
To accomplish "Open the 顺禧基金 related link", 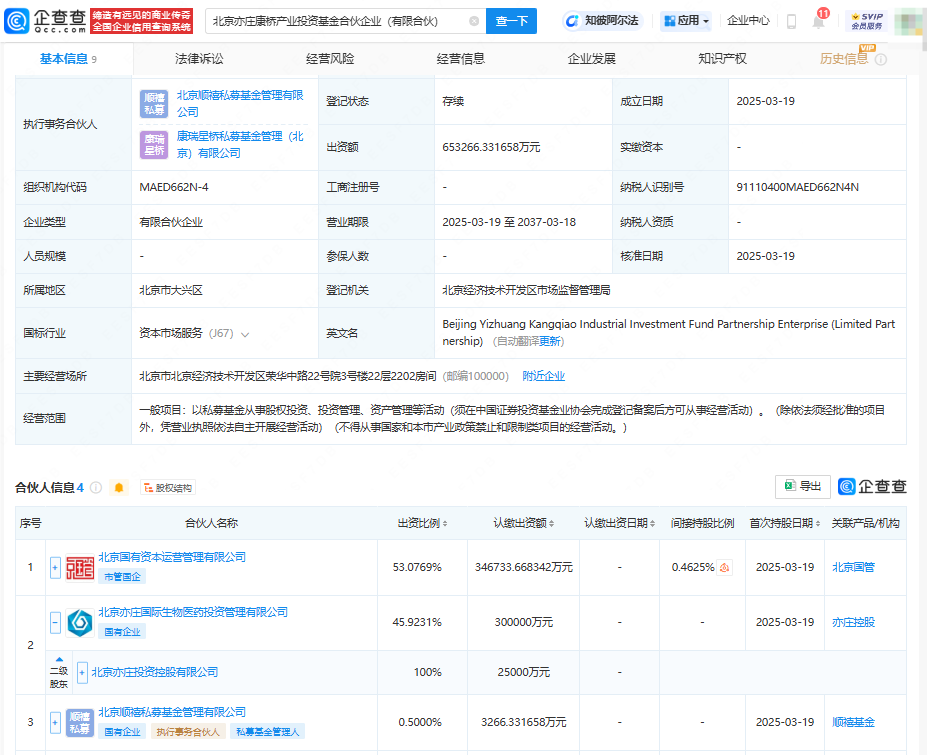I will coord(853,722).
